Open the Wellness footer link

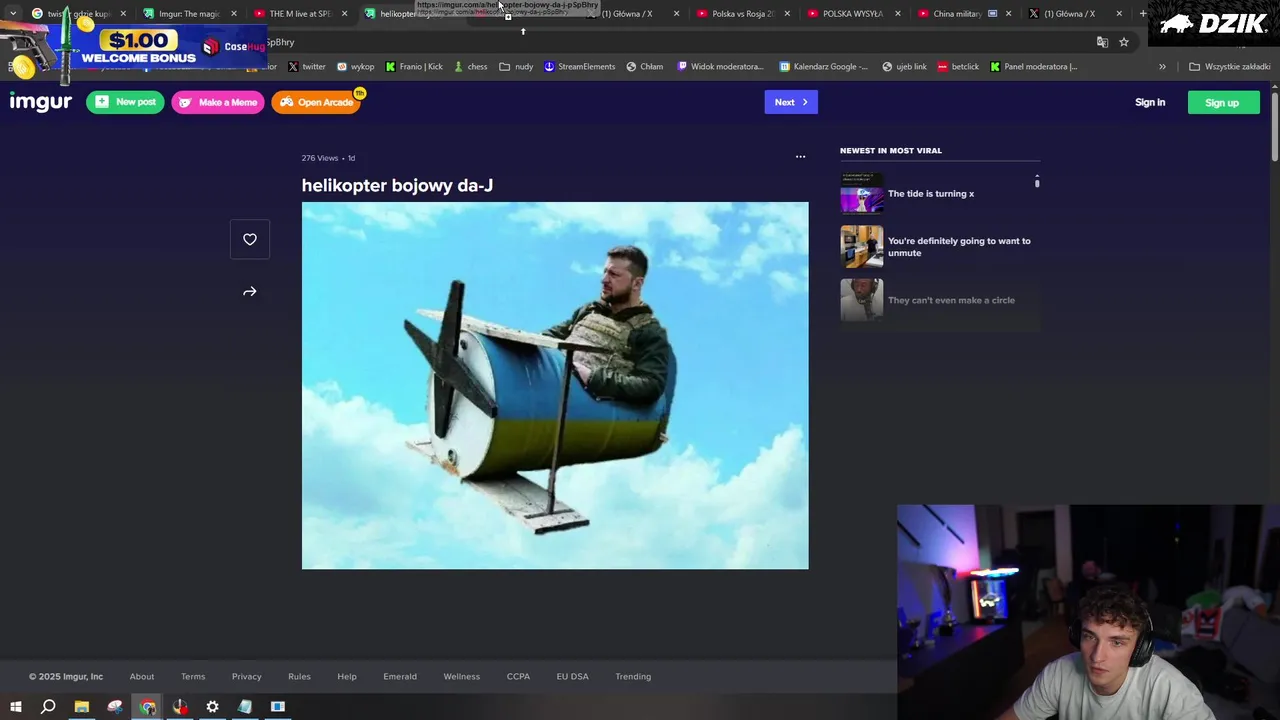pos(462,677)
